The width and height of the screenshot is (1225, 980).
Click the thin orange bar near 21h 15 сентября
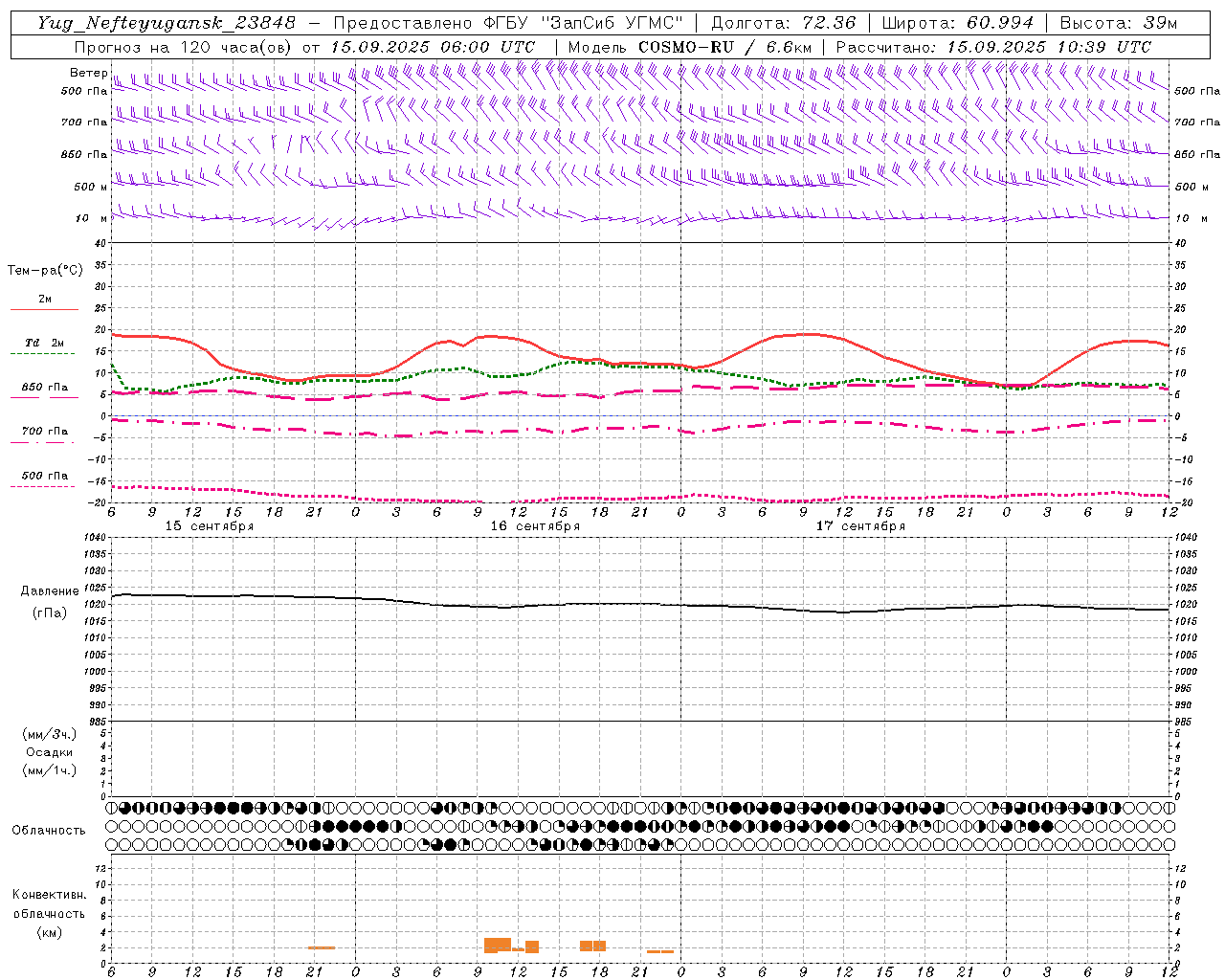[x=322, y=947]
